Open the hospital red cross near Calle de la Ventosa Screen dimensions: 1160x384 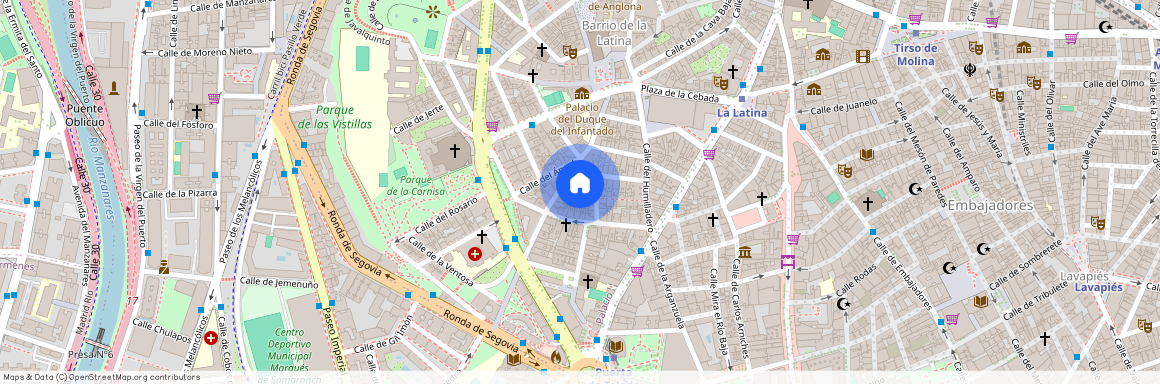coord(475,254)
